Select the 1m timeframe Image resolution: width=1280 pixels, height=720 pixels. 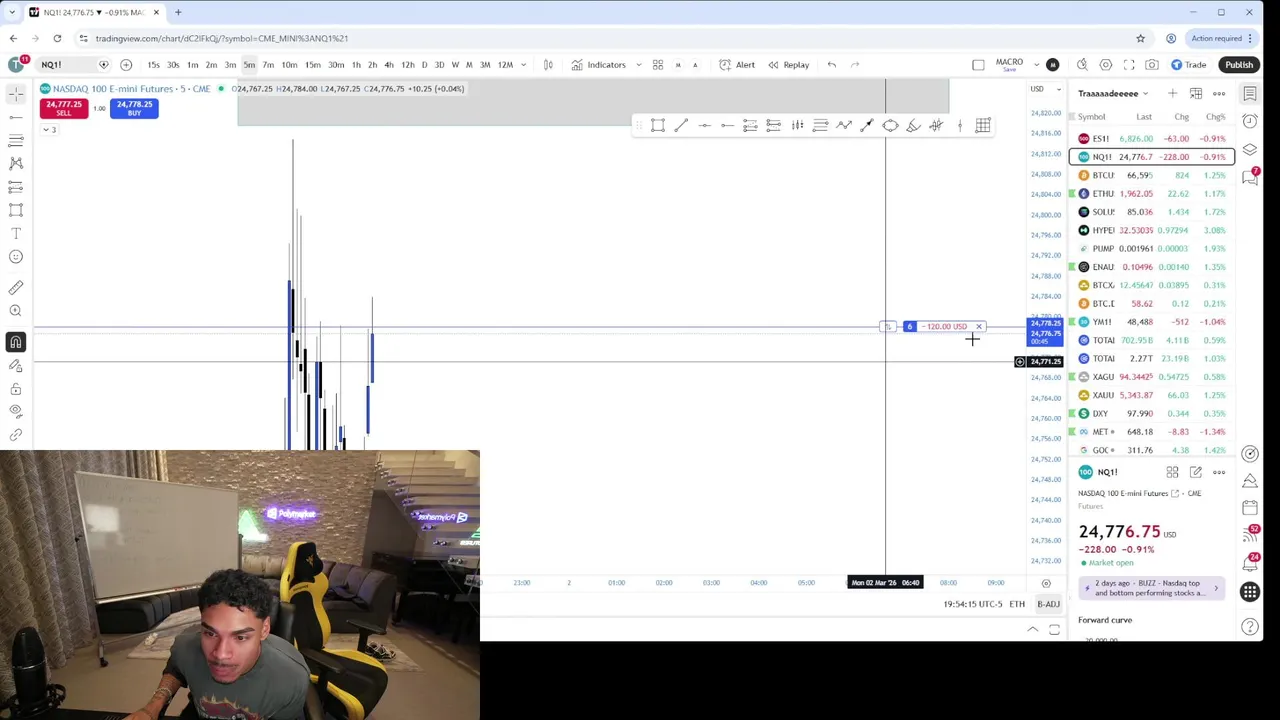(192, 65)
